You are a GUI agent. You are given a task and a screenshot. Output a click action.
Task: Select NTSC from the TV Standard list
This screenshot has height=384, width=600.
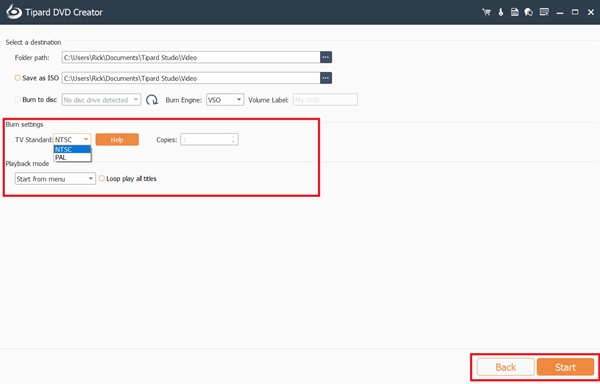pos(72,150)
